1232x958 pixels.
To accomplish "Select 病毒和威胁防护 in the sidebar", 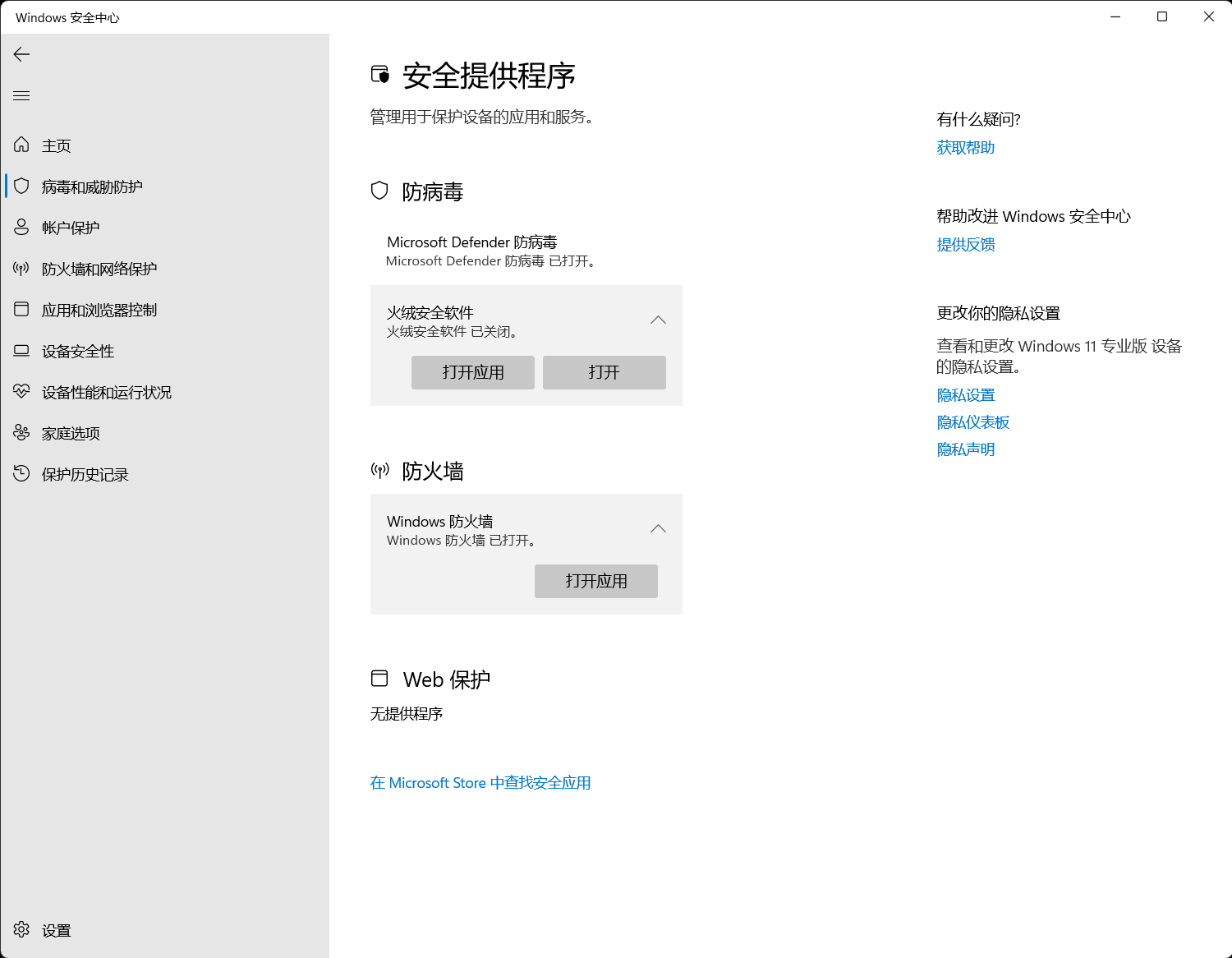I will [x=164, y=187].
